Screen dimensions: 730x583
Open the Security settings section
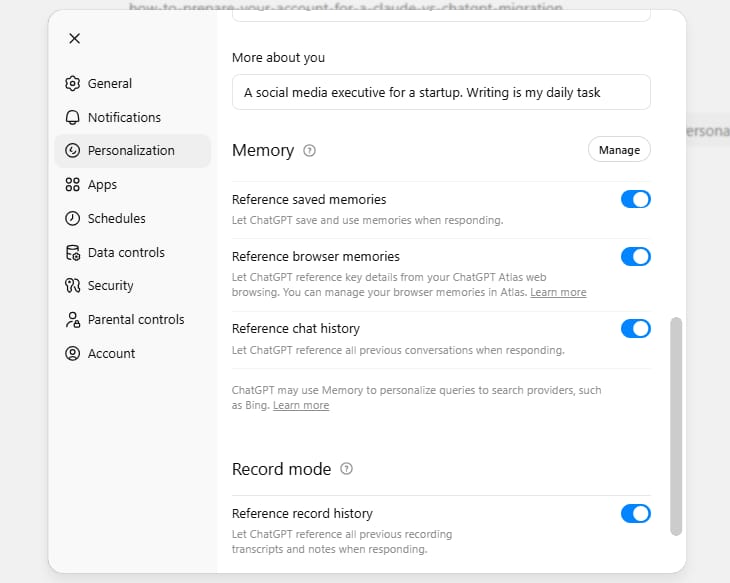coord(133,285)
